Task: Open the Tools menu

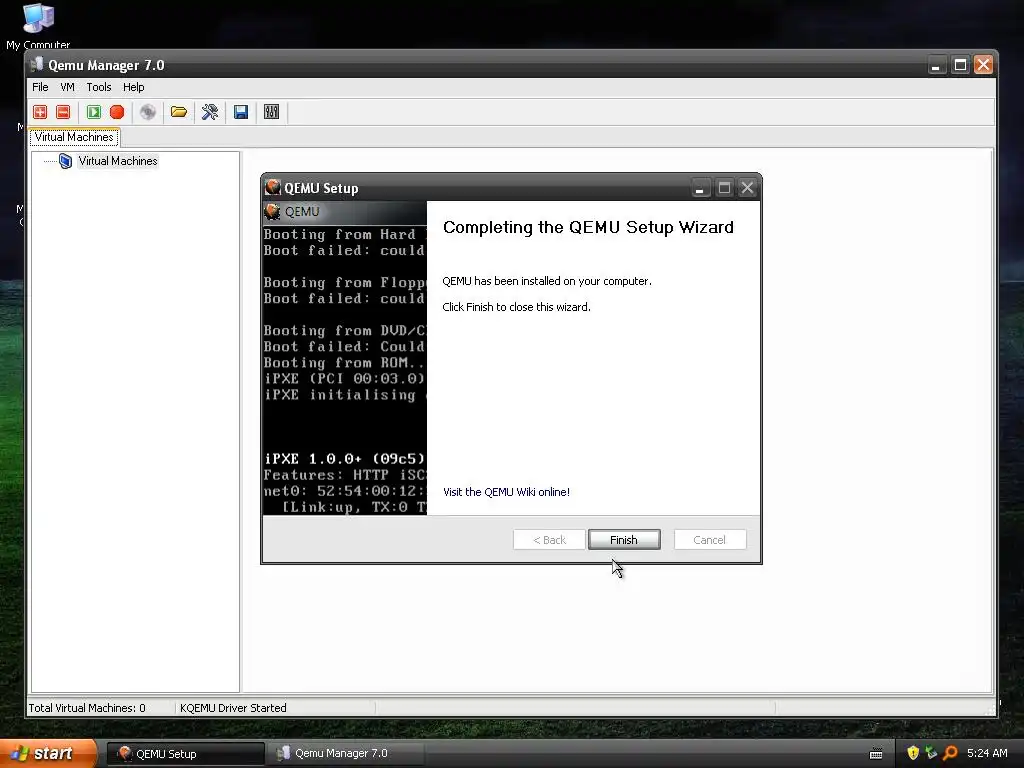Action: (x=99, y=87)
